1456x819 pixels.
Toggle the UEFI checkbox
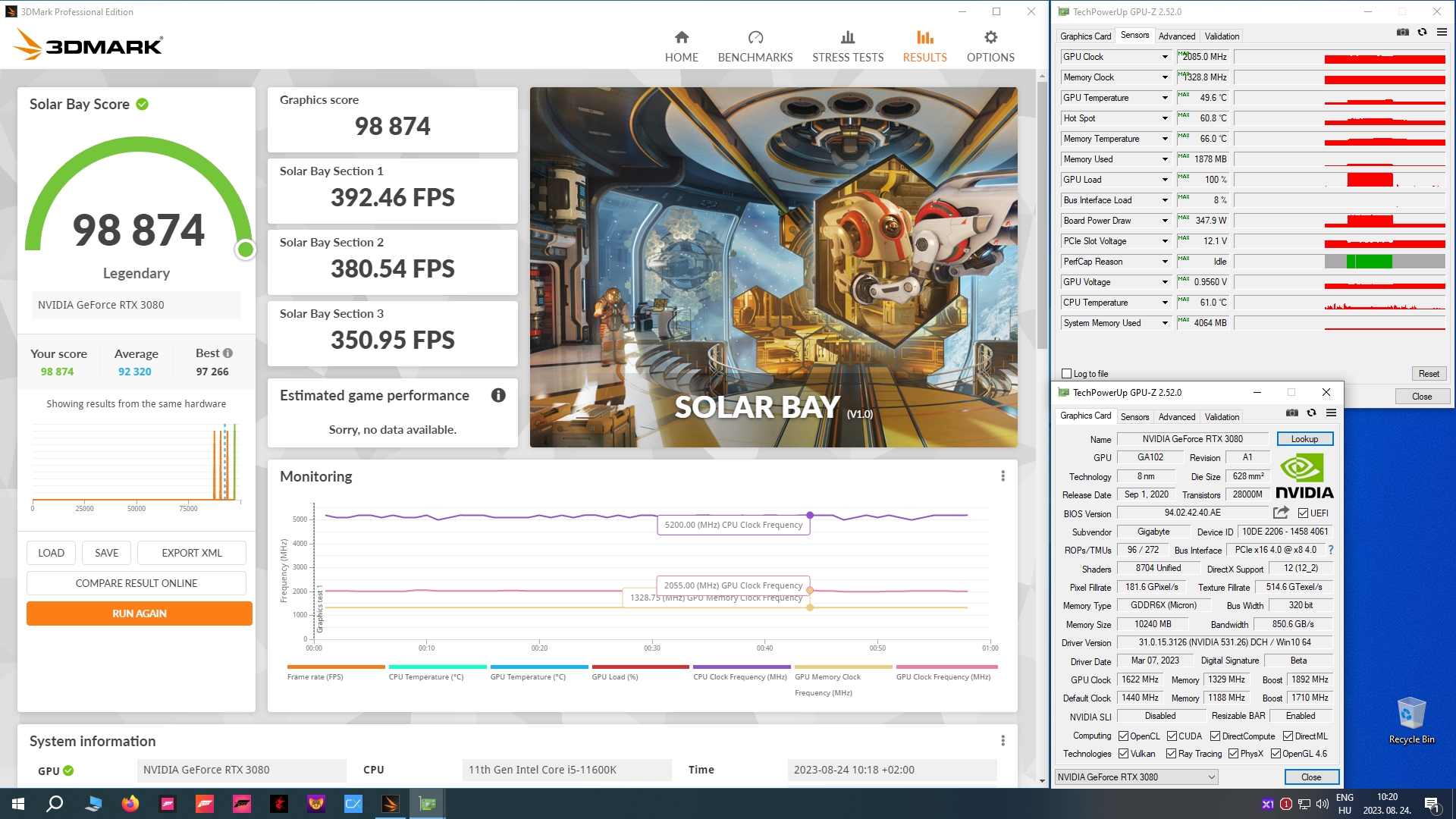tap(1303, 513)
